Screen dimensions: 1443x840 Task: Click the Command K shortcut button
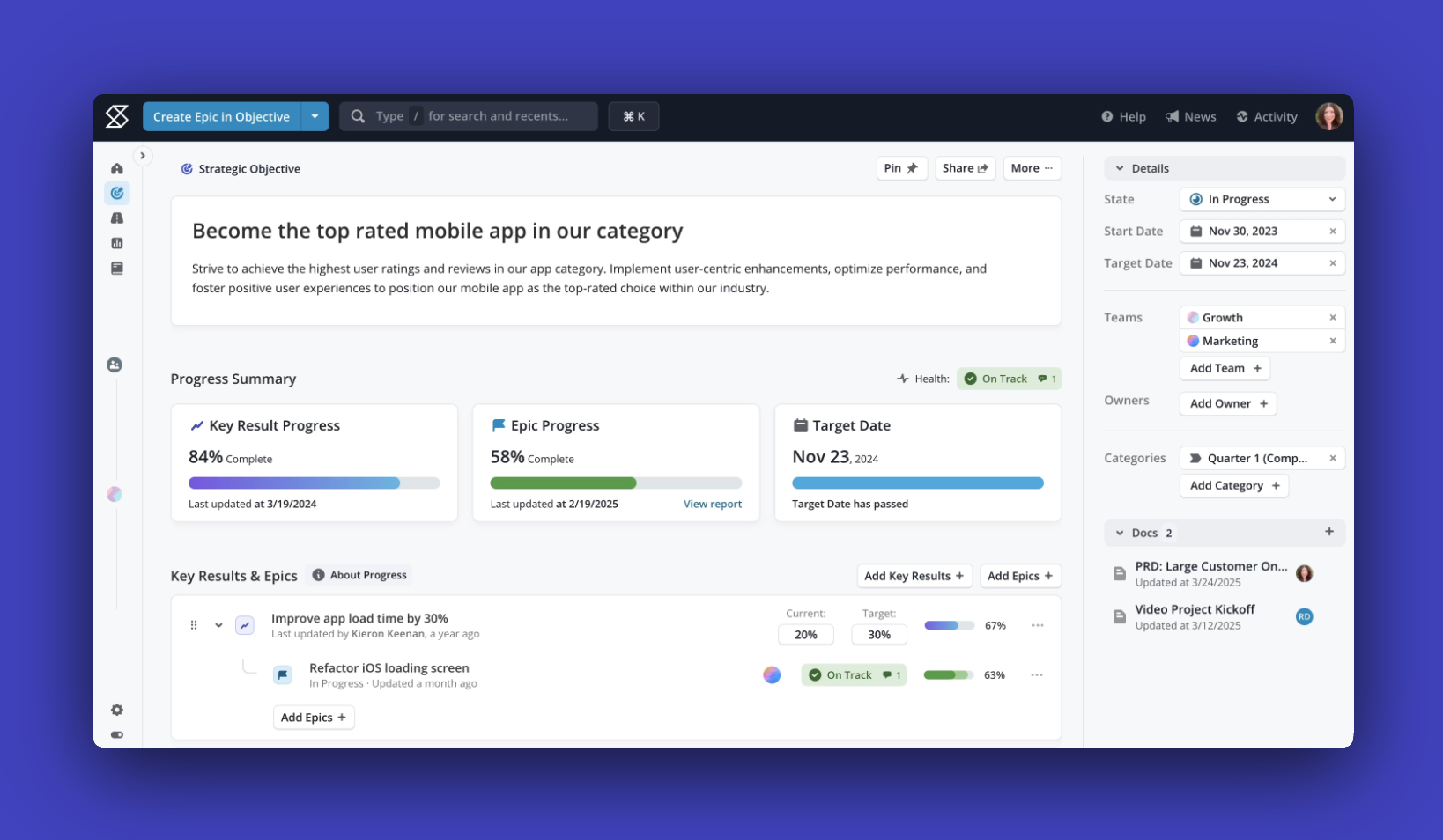coord(633,116)
